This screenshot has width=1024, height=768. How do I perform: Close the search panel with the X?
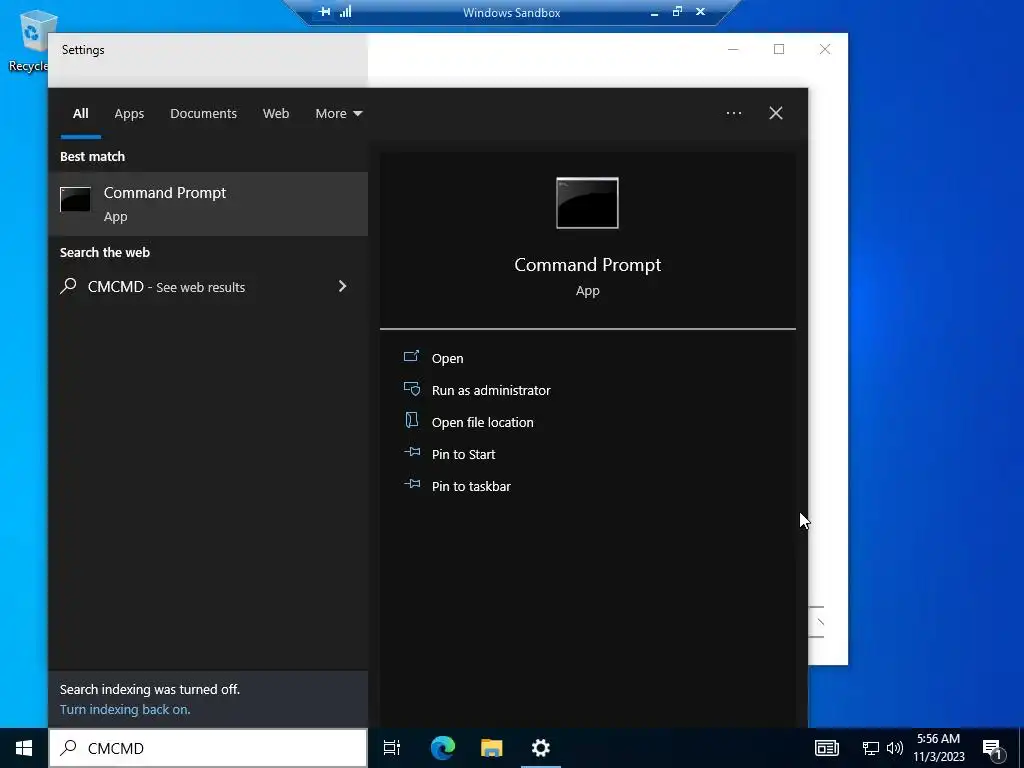coord(776,113)
